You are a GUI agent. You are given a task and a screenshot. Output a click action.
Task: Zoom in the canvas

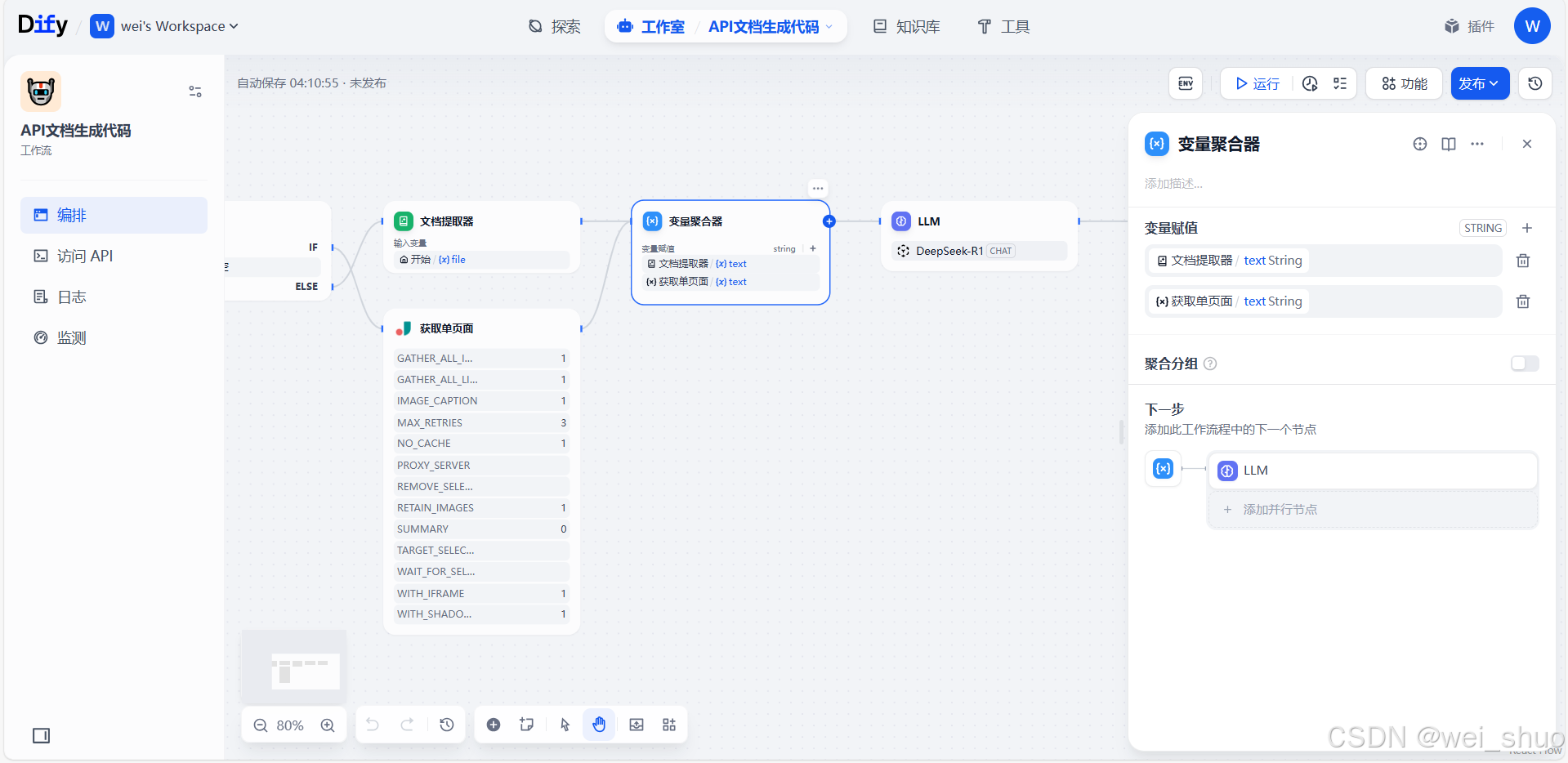[328, 725]
